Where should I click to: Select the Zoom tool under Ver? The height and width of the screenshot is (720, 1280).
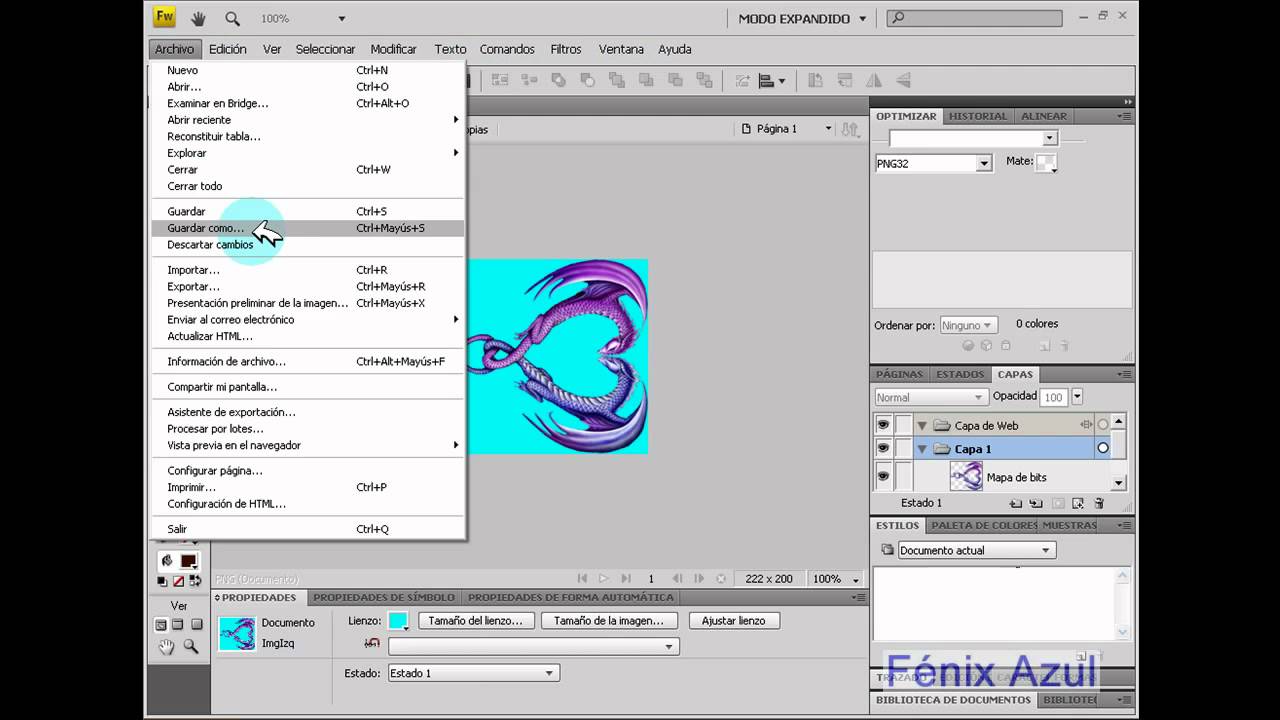pyautogui.click(x=191, y=646)
